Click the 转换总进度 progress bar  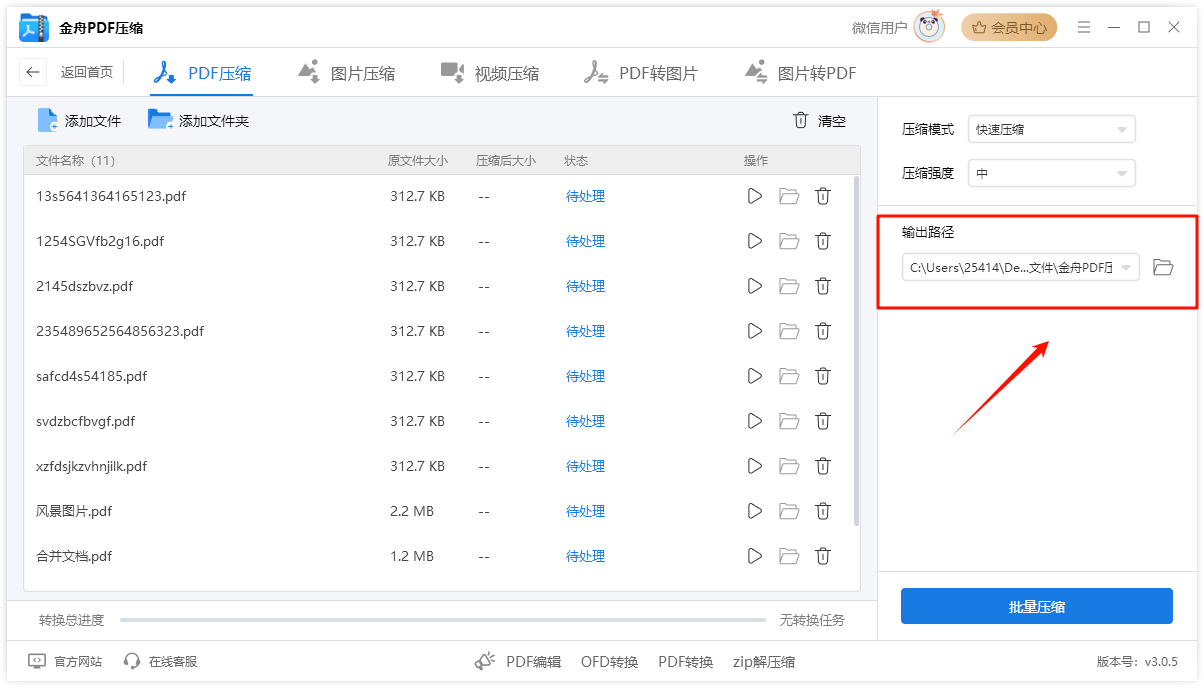coord(443,620)
